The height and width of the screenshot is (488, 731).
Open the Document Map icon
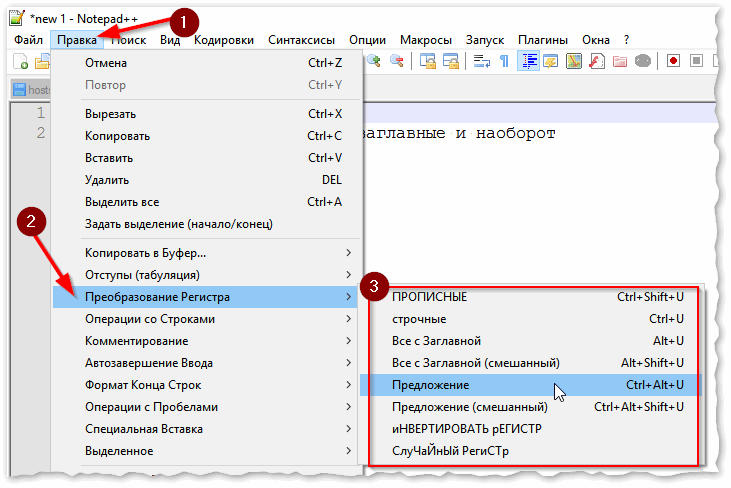(x=574, y=61)
